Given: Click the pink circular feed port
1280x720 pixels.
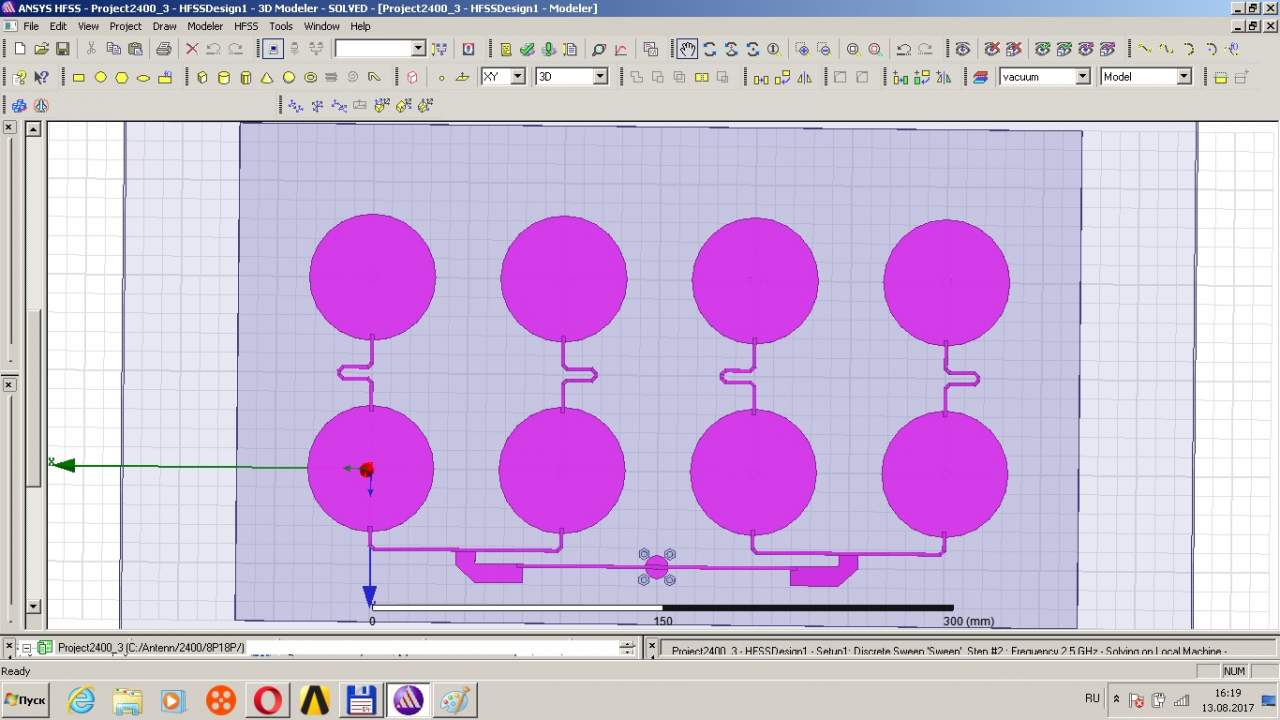Looking at the screenshot, I should point(656,567).
